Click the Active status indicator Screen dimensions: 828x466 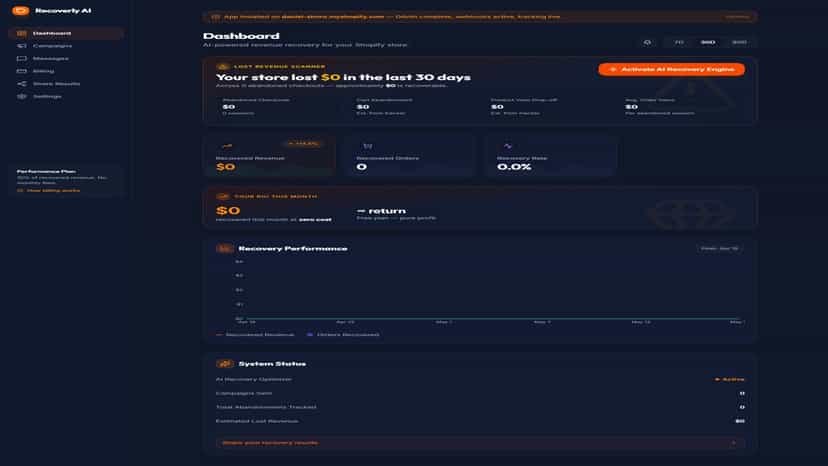tap(730, 379)
